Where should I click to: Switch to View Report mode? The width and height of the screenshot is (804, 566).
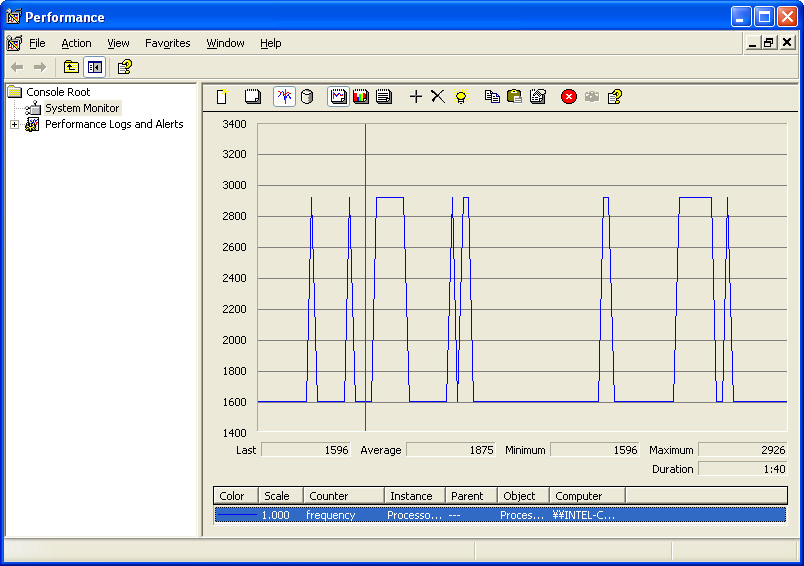tap(384, 97)
